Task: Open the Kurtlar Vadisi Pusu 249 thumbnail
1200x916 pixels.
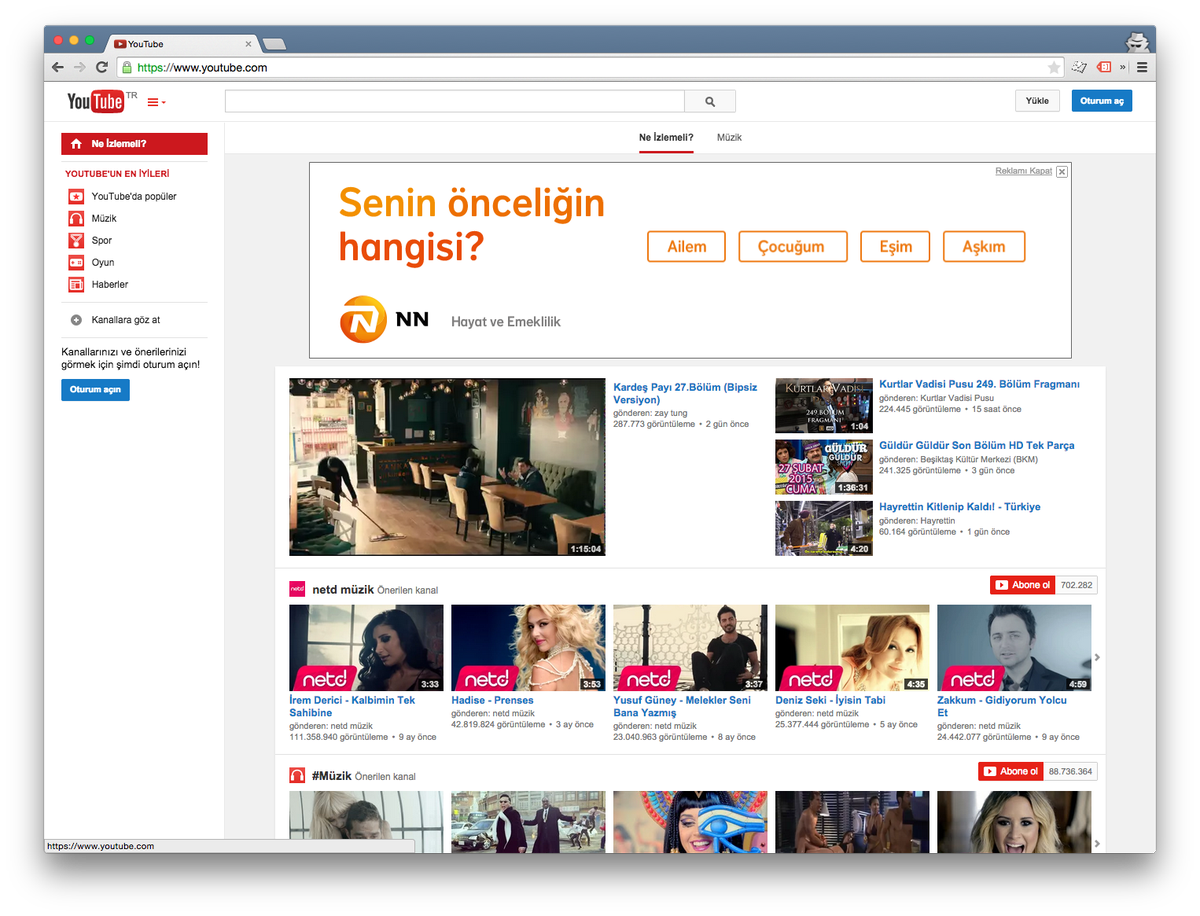Action: point(824,405)
